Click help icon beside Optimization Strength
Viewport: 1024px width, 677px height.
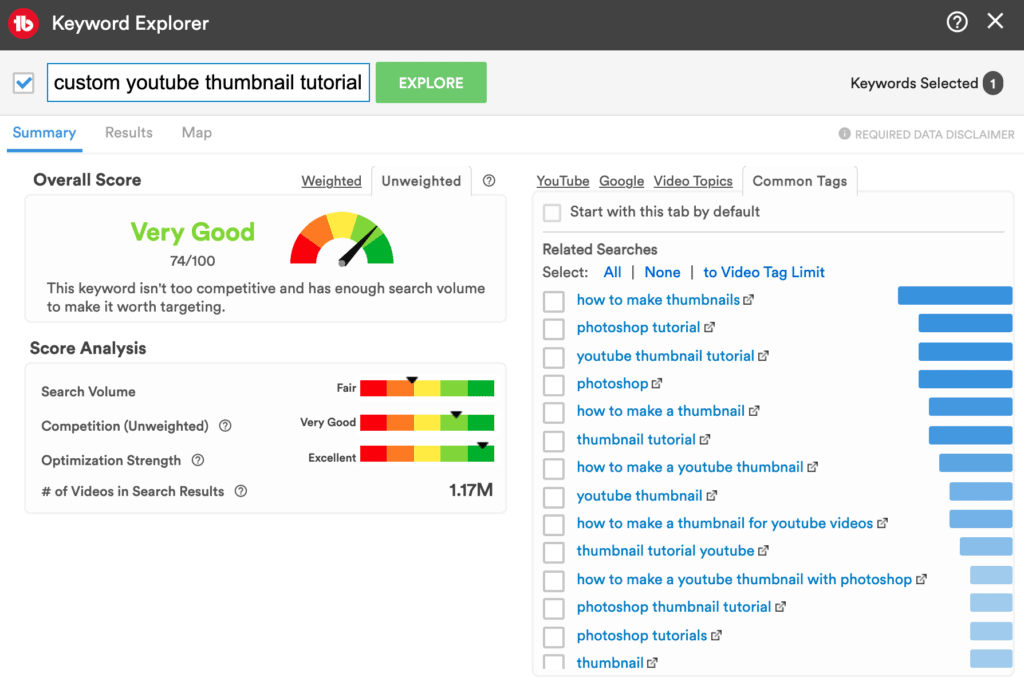pos(198,461)
